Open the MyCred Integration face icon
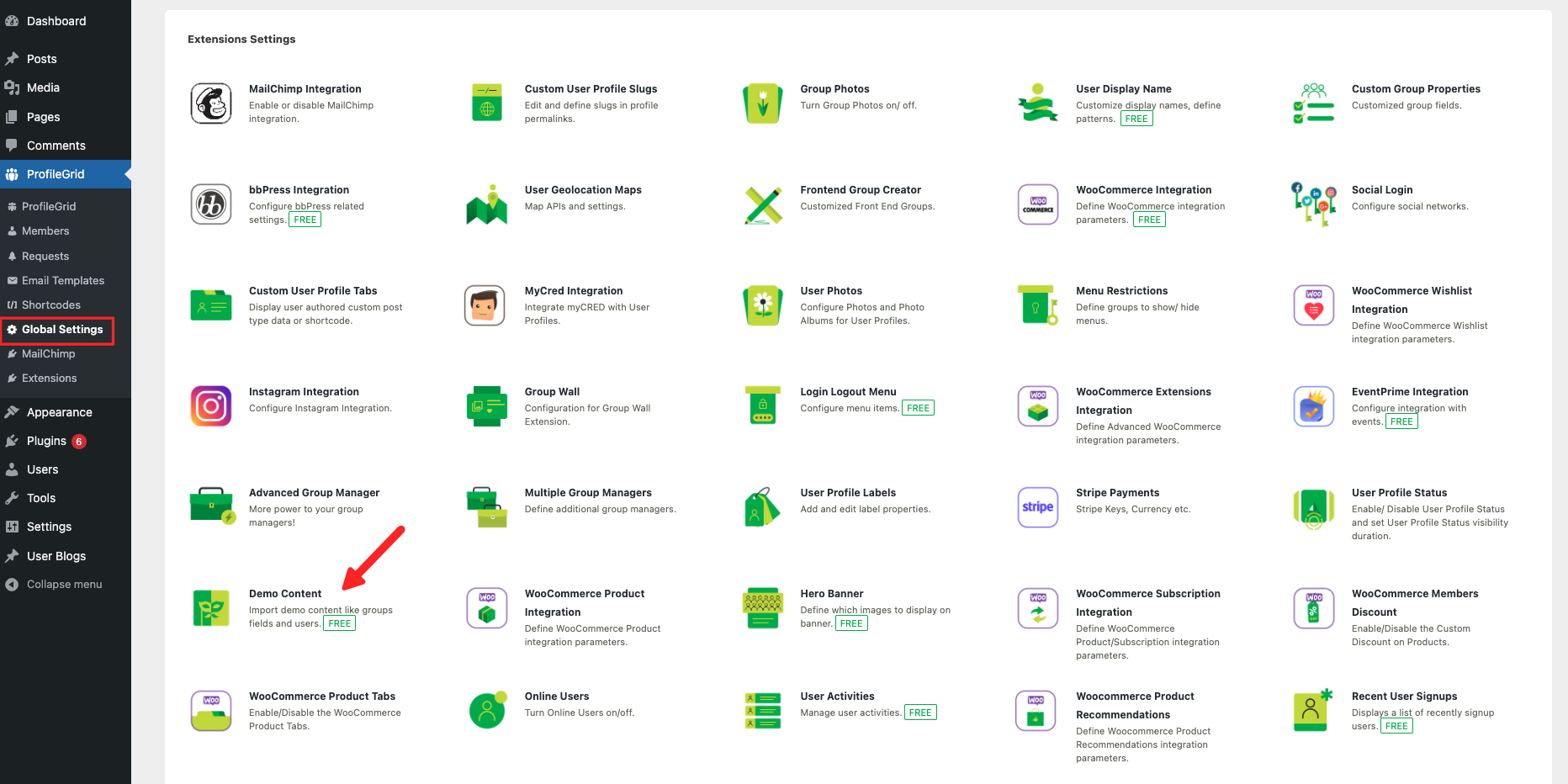This screenshot has height=784, width=1568. [485, 305]
